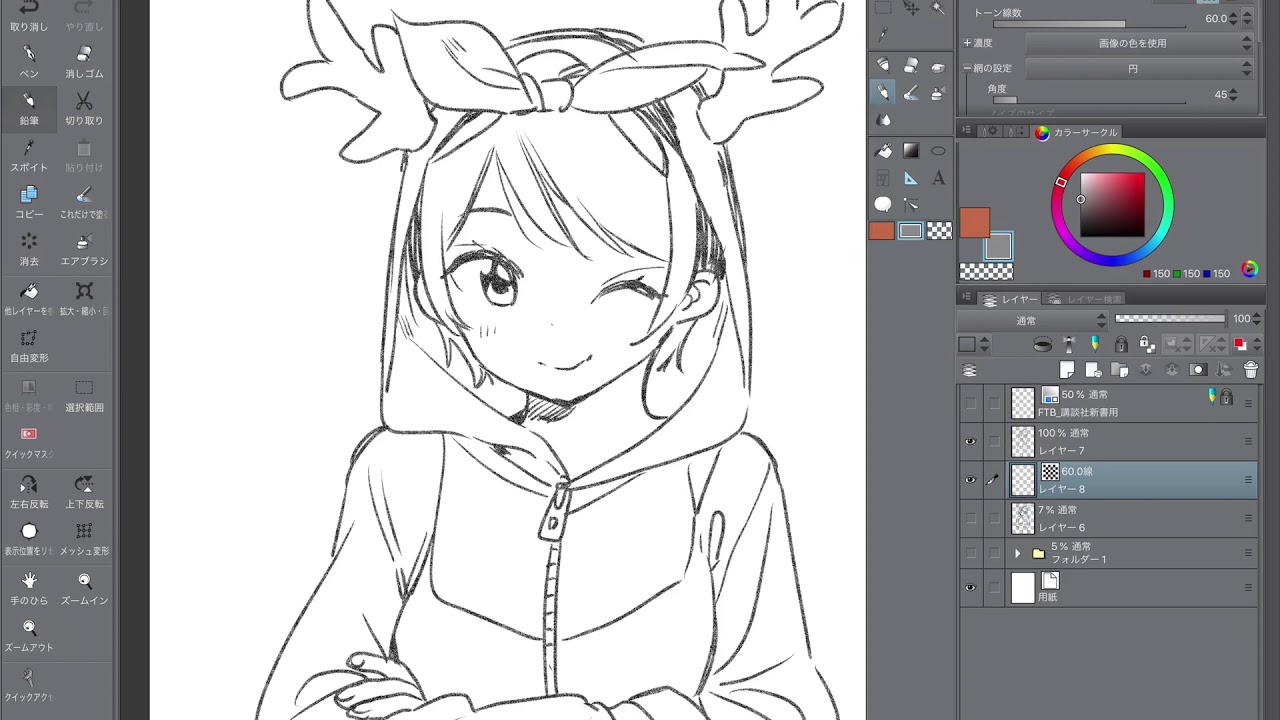The width and height of the screenshot is (1280, 720).
Task: Select the 消しゴム (Eraser) quick tool
Action: tap(84, 61)
